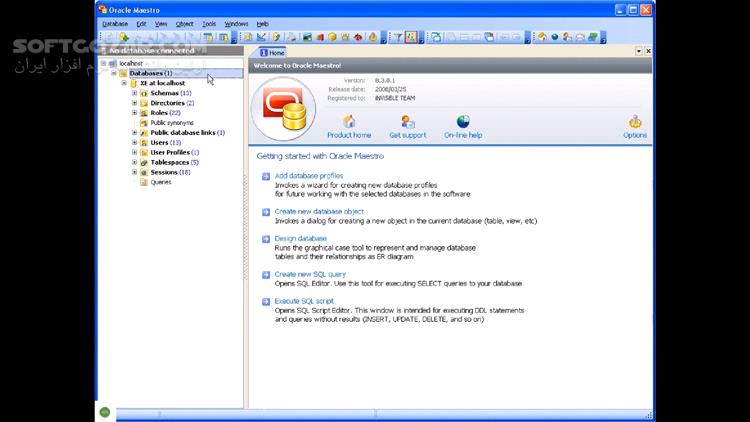The height and width of the screenshot is (422, 750).
Task: Open the Edit menu
Action: [x=142, y=23]
